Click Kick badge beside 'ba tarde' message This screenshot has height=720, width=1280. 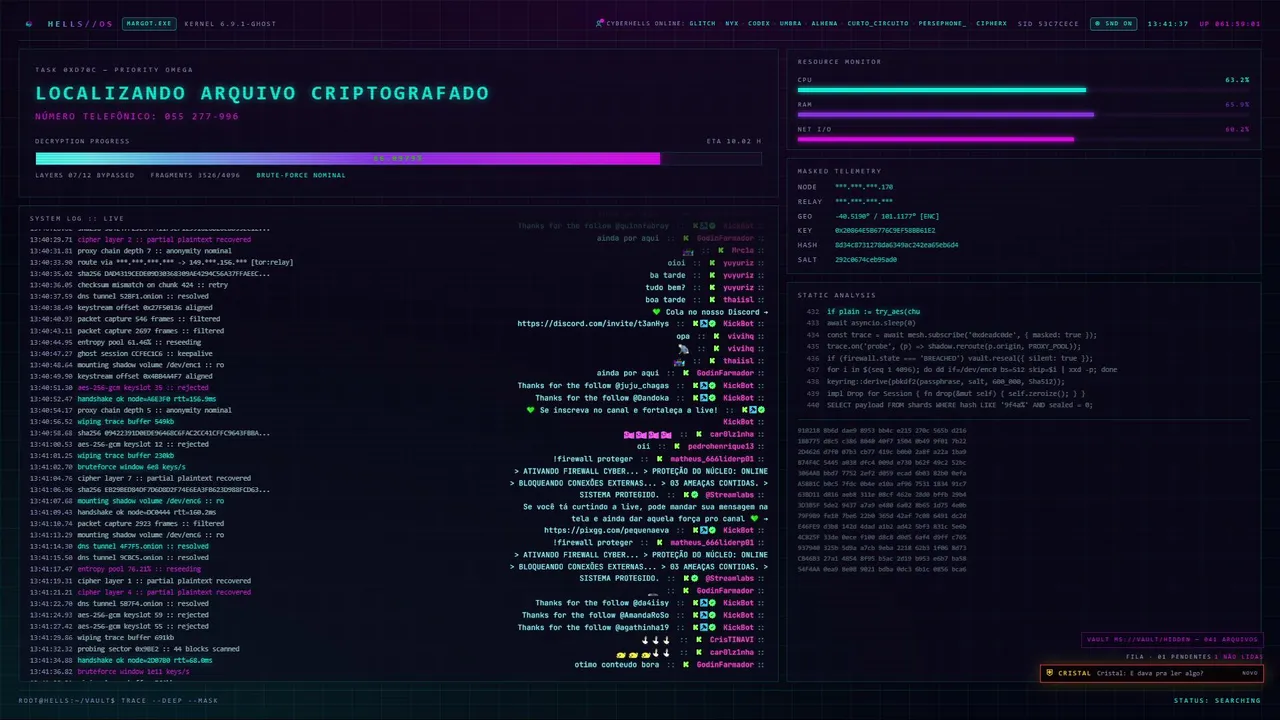click(713, 275)
